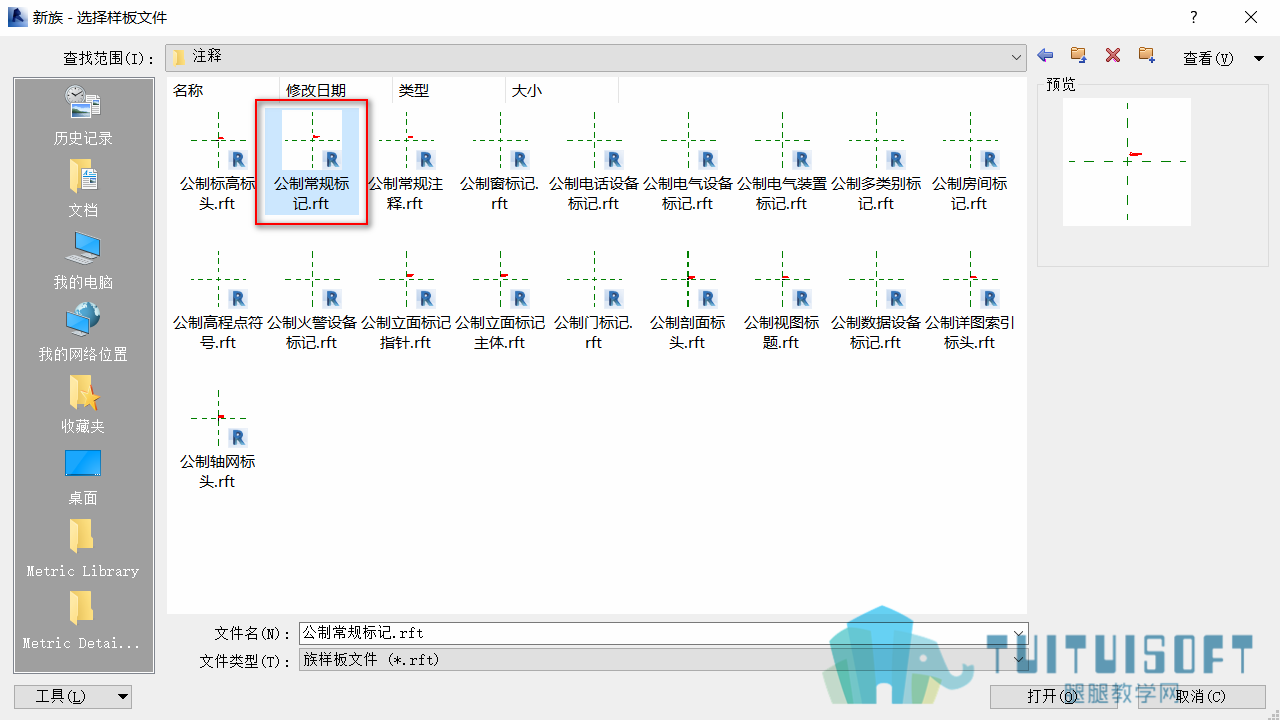Select the 公制轴网标头.rft file

[x=218, y=440]
